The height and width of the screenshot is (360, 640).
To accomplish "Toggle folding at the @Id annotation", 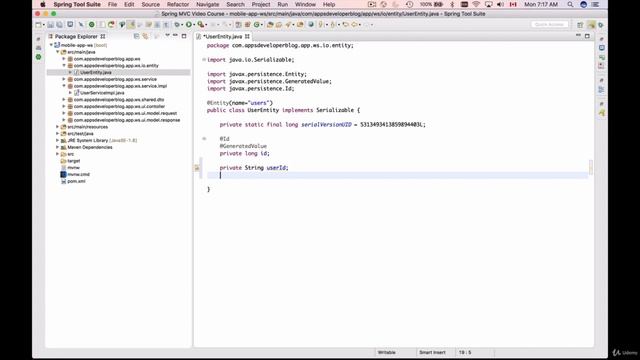I will coord(204,139).
